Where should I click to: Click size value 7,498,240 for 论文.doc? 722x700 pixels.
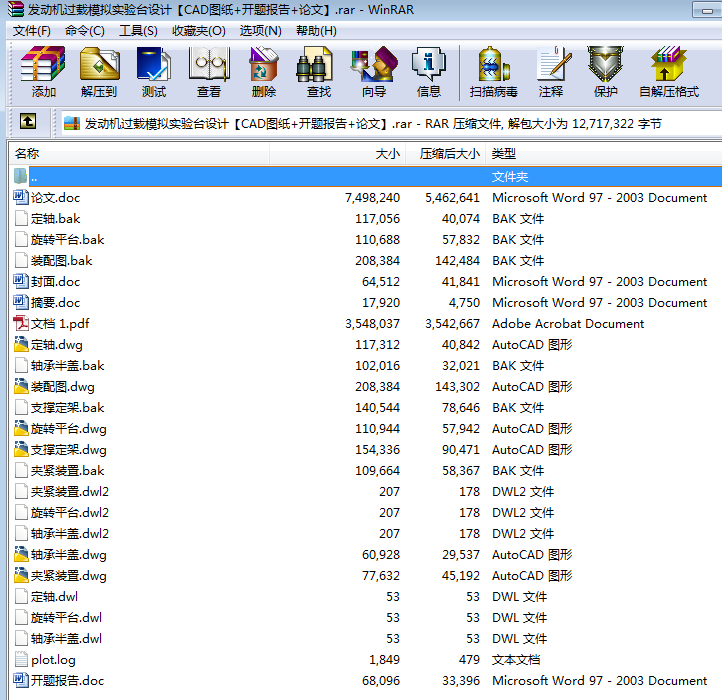click(x=372, y=198)
